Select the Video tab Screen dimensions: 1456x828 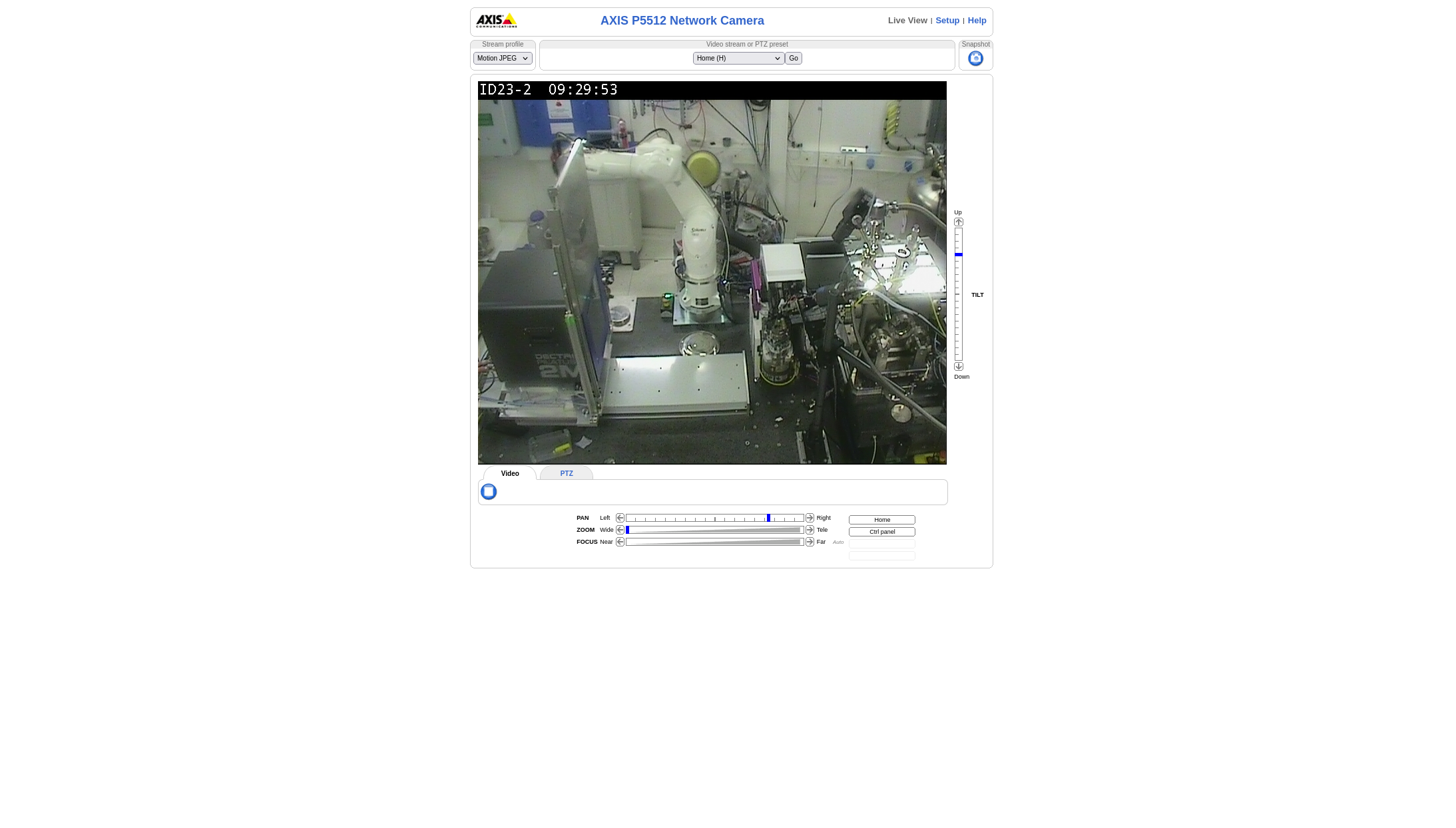(x=509, y=473)
